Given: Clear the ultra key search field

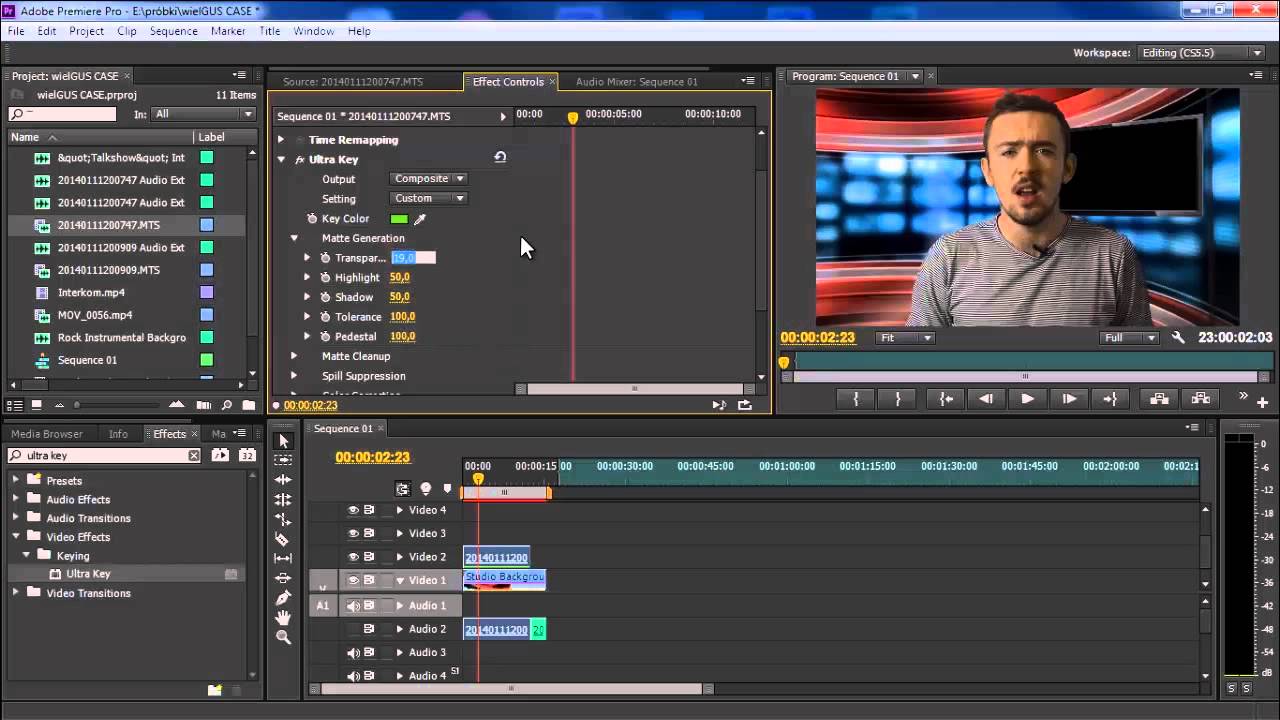Looking at the screenshot, I should pyautogui.click(x=194, y=455).
